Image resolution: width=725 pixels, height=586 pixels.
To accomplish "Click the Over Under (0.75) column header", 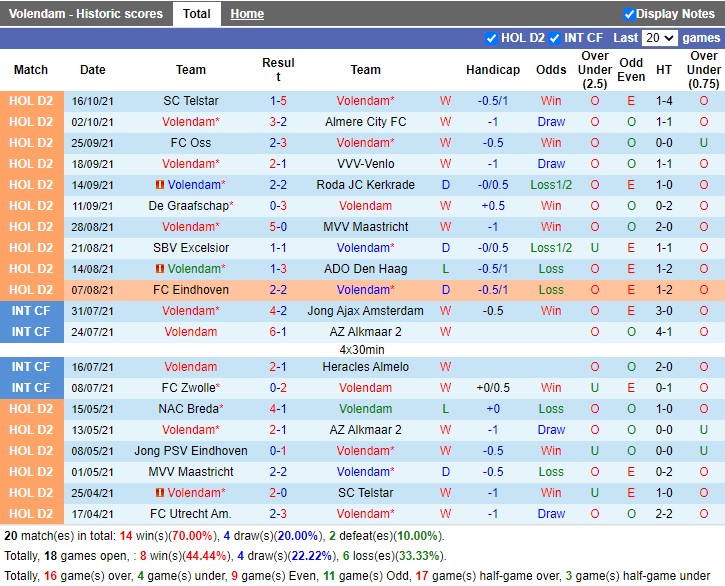I will click(703, 70).
